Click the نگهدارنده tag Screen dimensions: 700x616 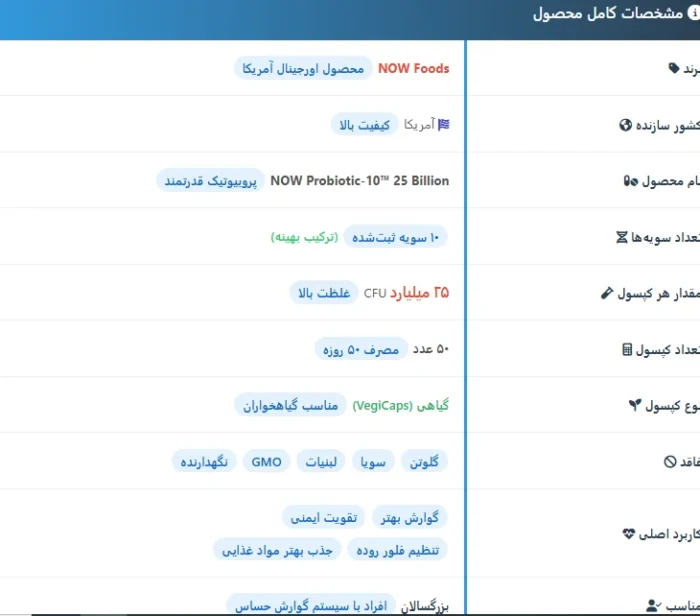point(204,462)
